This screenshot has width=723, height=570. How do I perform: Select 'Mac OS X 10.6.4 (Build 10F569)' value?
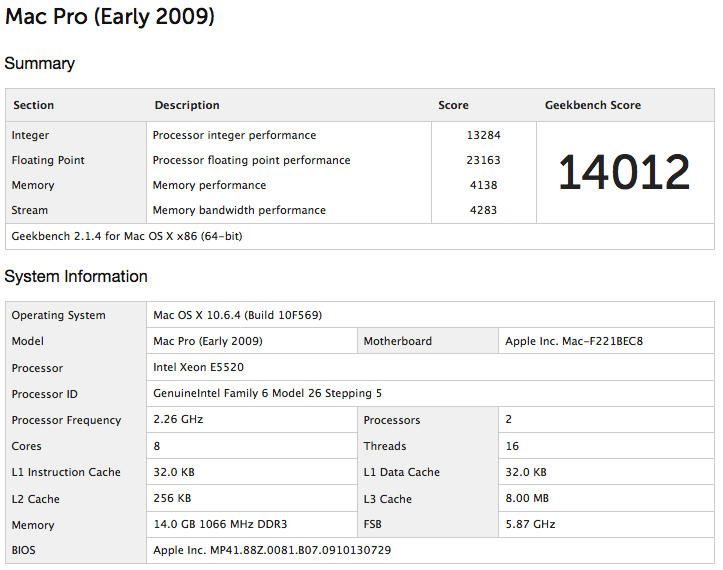click(237, 315)
